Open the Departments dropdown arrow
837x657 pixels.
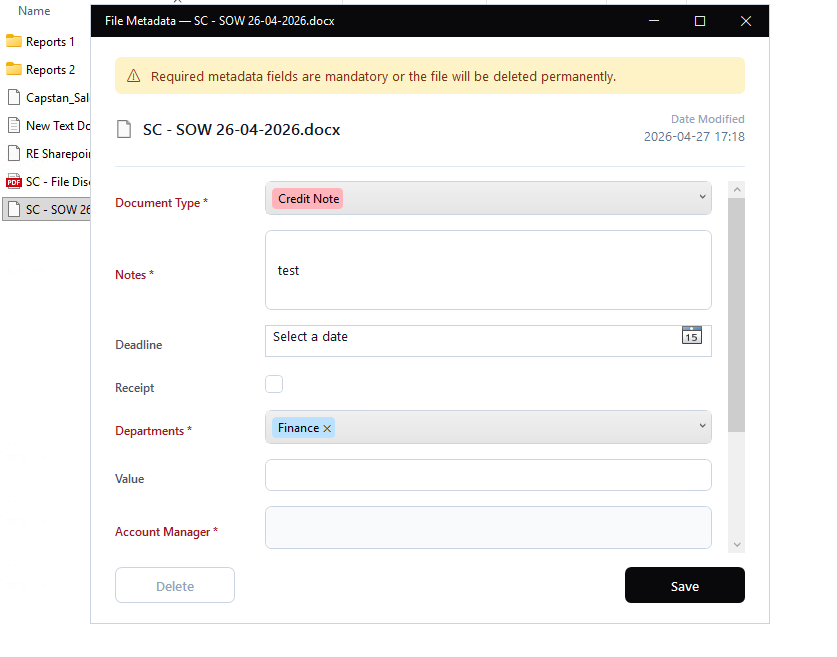(702, 427)
